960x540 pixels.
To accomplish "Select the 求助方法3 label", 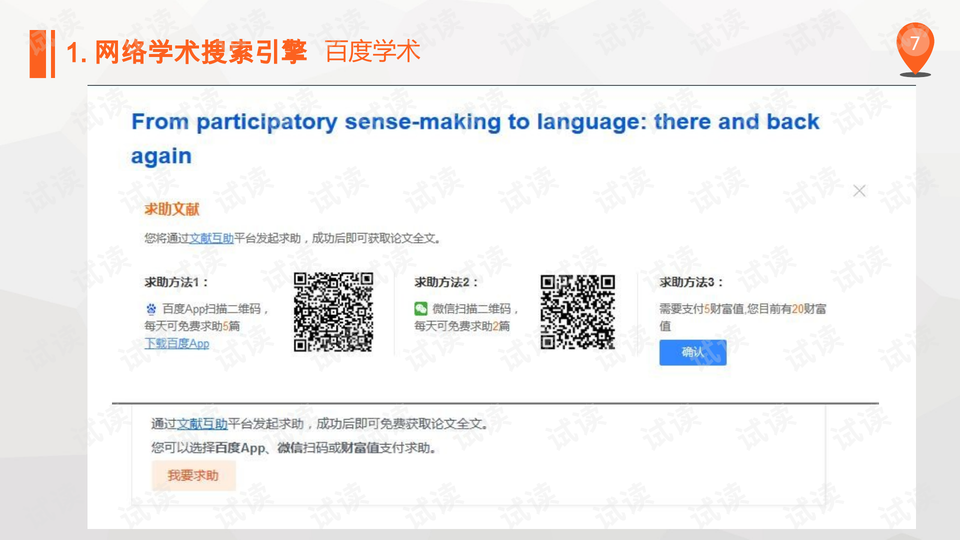I will (x=691, y=283).
